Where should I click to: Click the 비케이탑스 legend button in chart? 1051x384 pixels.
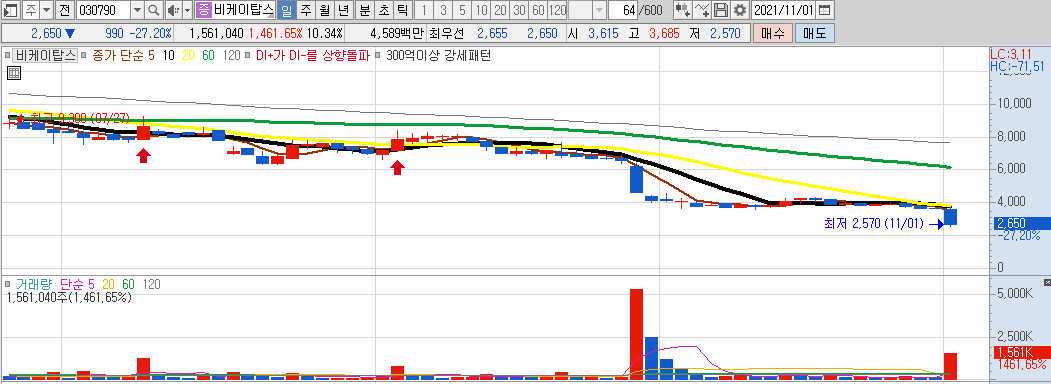tap(46, 56)
